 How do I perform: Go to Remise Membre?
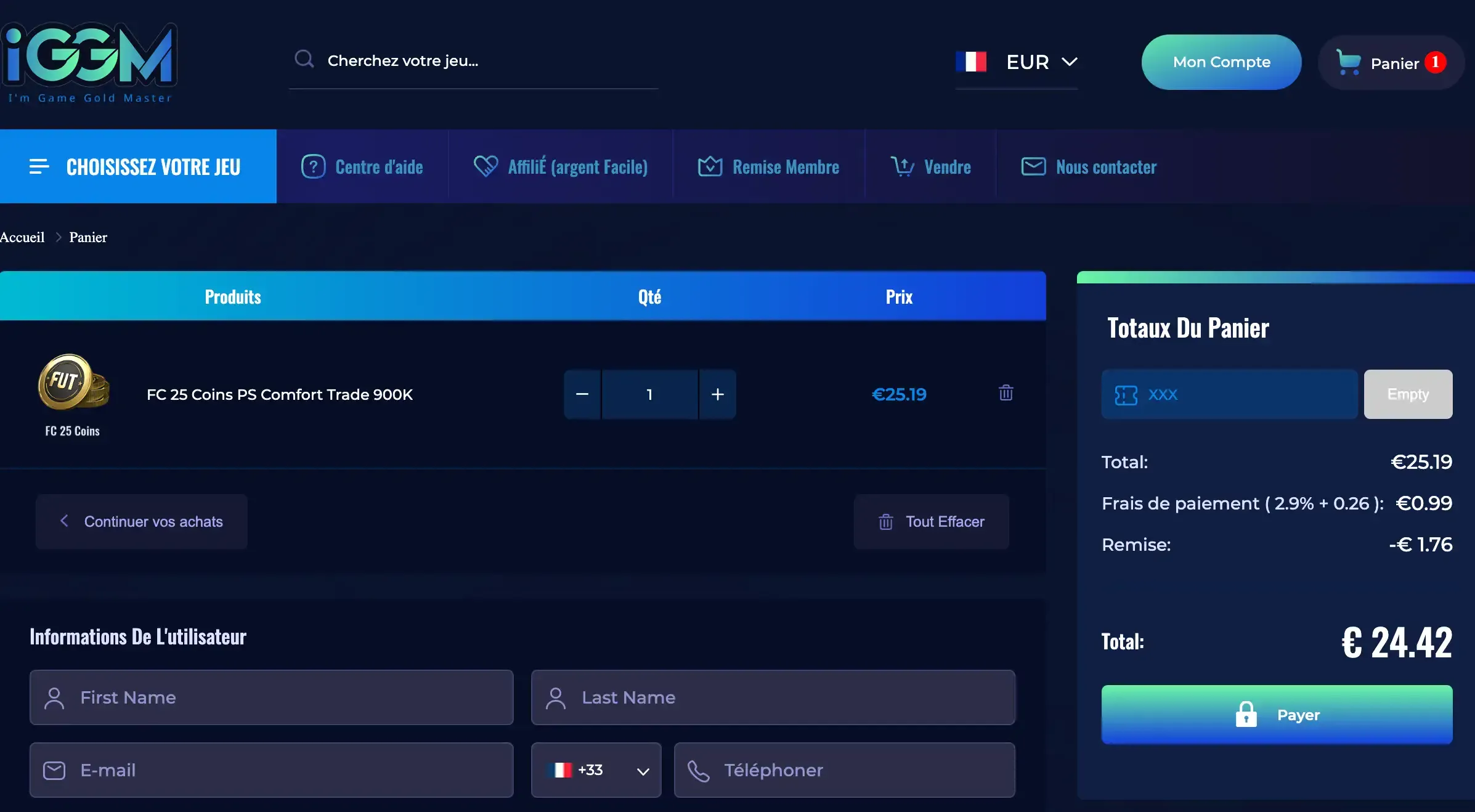[769, 166]
